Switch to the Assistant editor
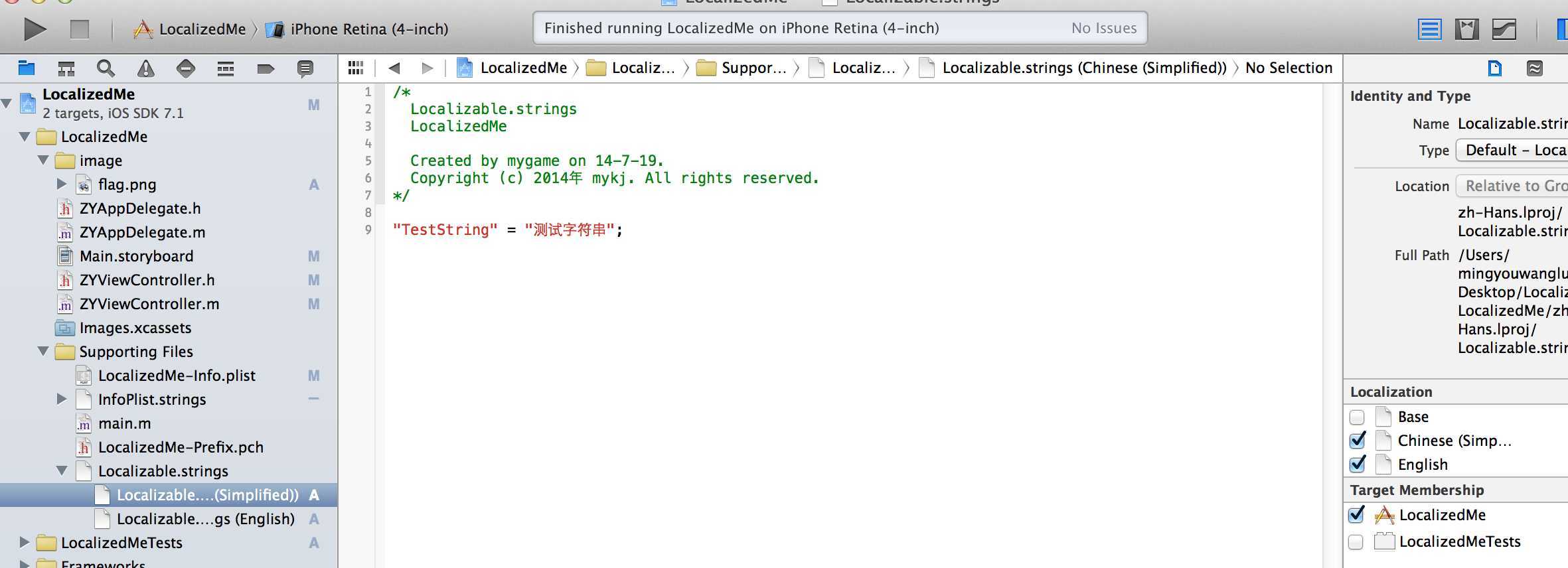Screen dimensions: 1568x568 (1466, 29)
